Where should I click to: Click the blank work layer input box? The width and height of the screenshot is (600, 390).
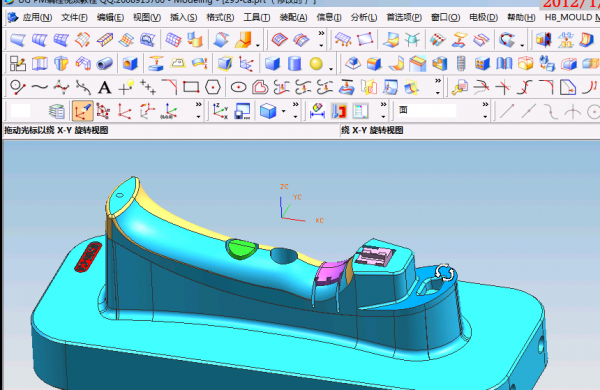click(x=21, y=111)
